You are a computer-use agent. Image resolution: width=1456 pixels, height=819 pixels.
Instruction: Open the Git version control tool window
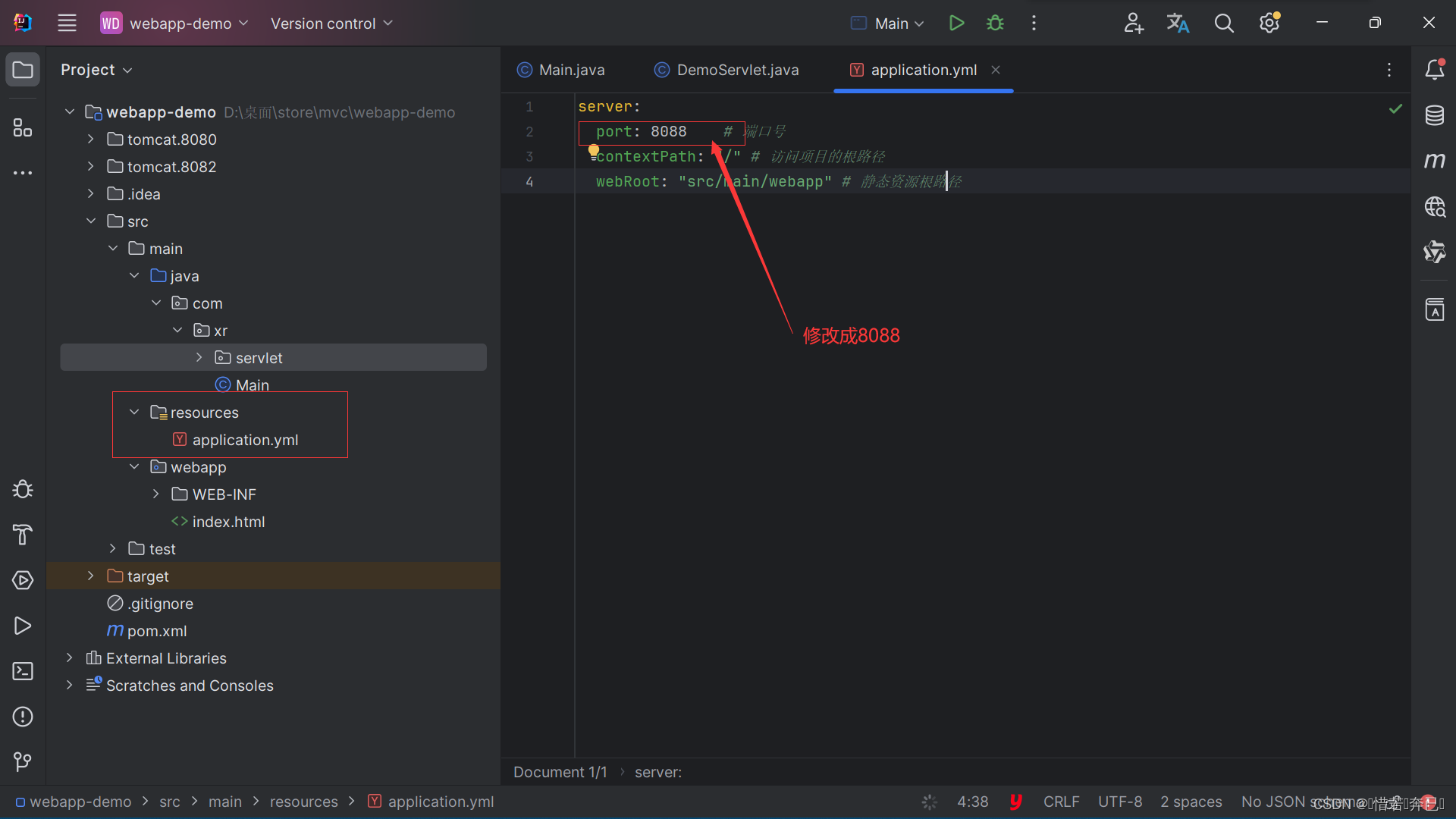(x=23, y=761)
